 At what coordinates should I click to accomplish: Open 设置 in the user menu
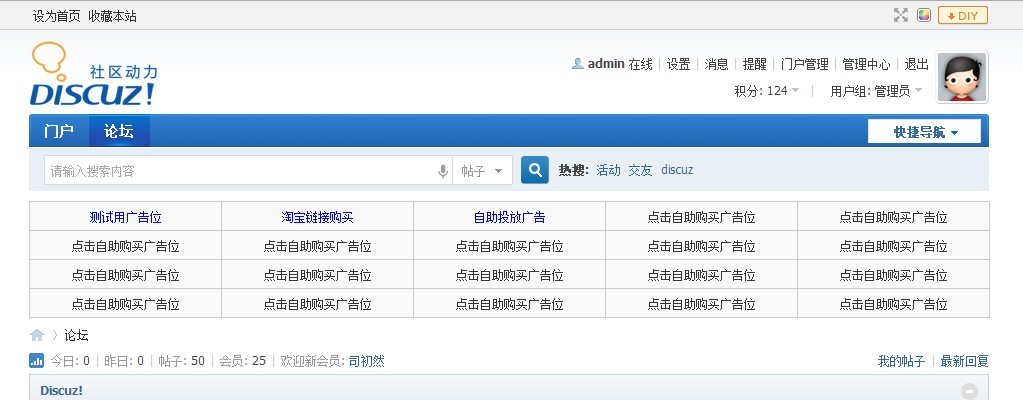point(679,64)
